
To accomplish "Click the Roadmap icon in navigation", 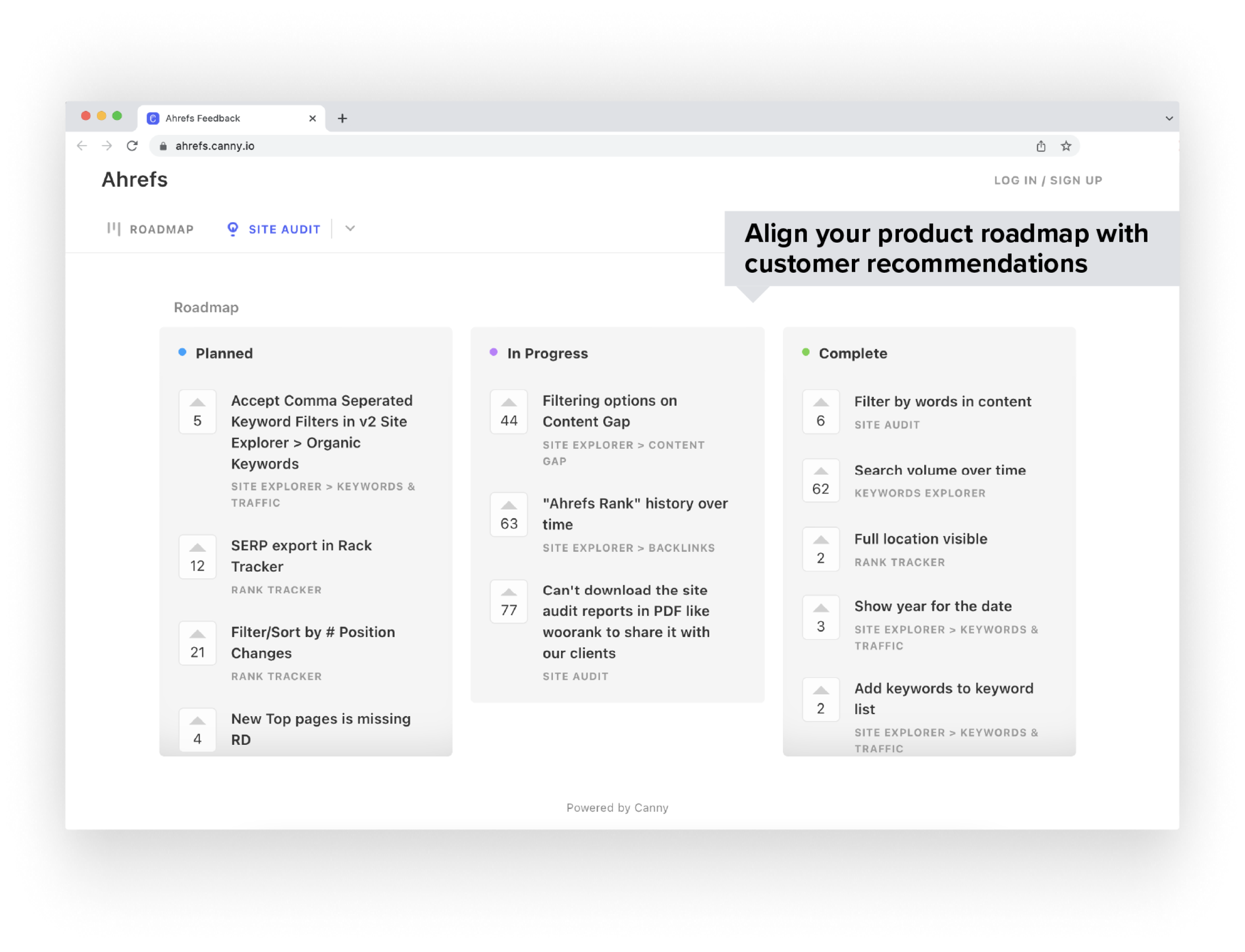I will (113, 229).
